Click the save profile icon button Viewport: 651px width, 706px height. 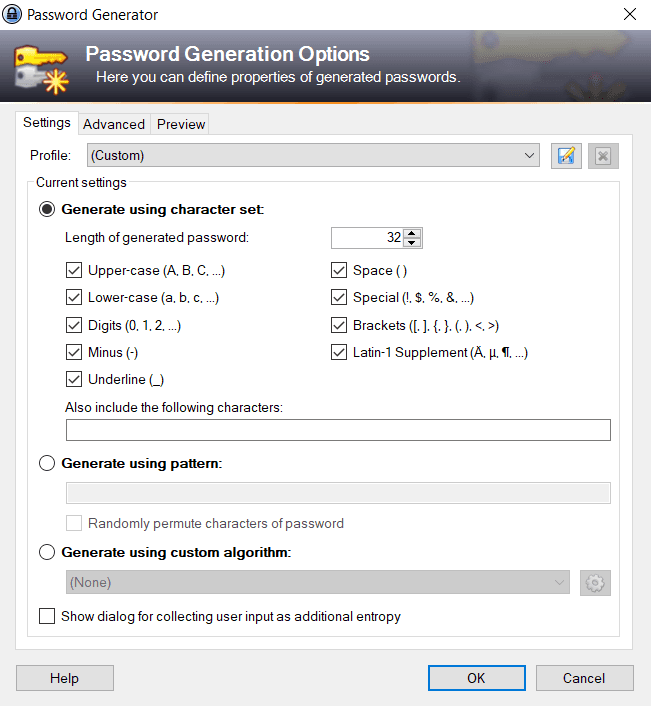(566, 155)
